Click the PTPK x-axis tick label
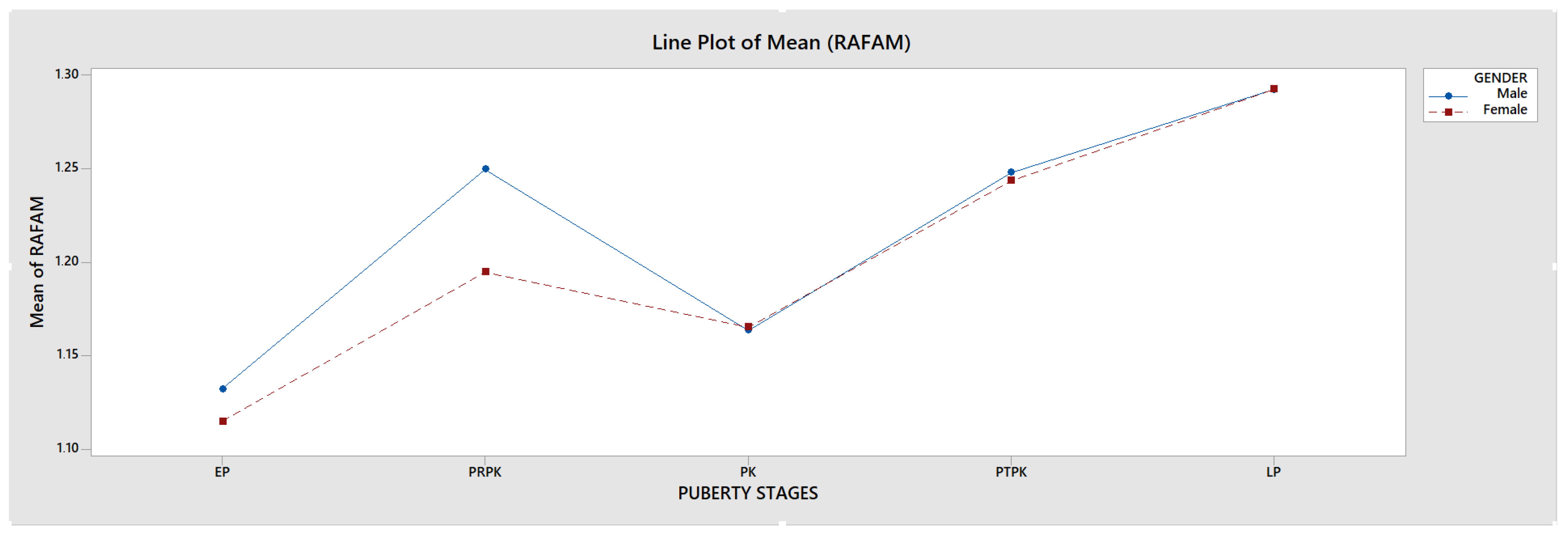The image size is (1568, 534). (x=1011, y=472)
